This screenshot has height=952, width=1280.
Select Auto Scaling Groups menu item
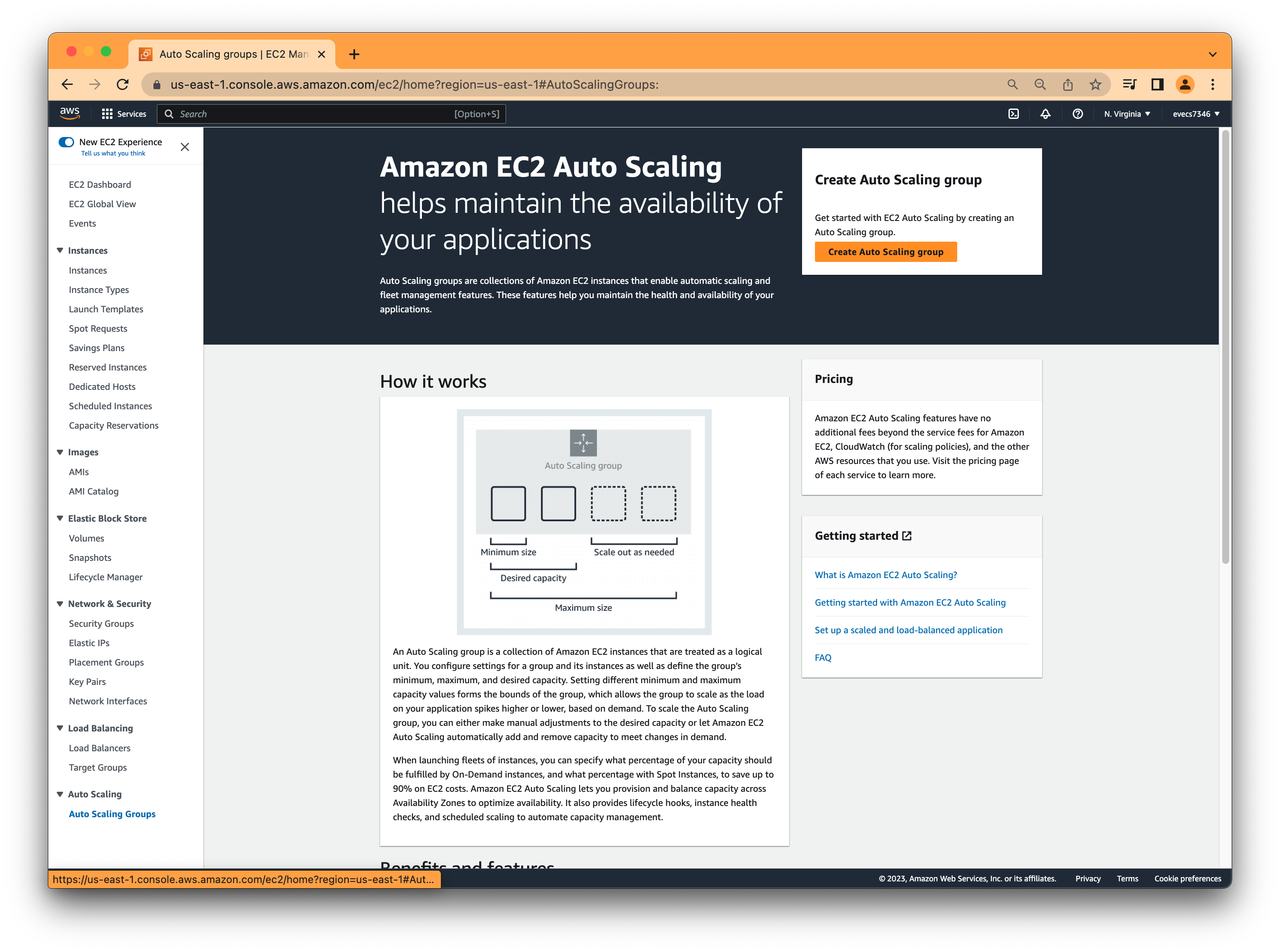111,813
